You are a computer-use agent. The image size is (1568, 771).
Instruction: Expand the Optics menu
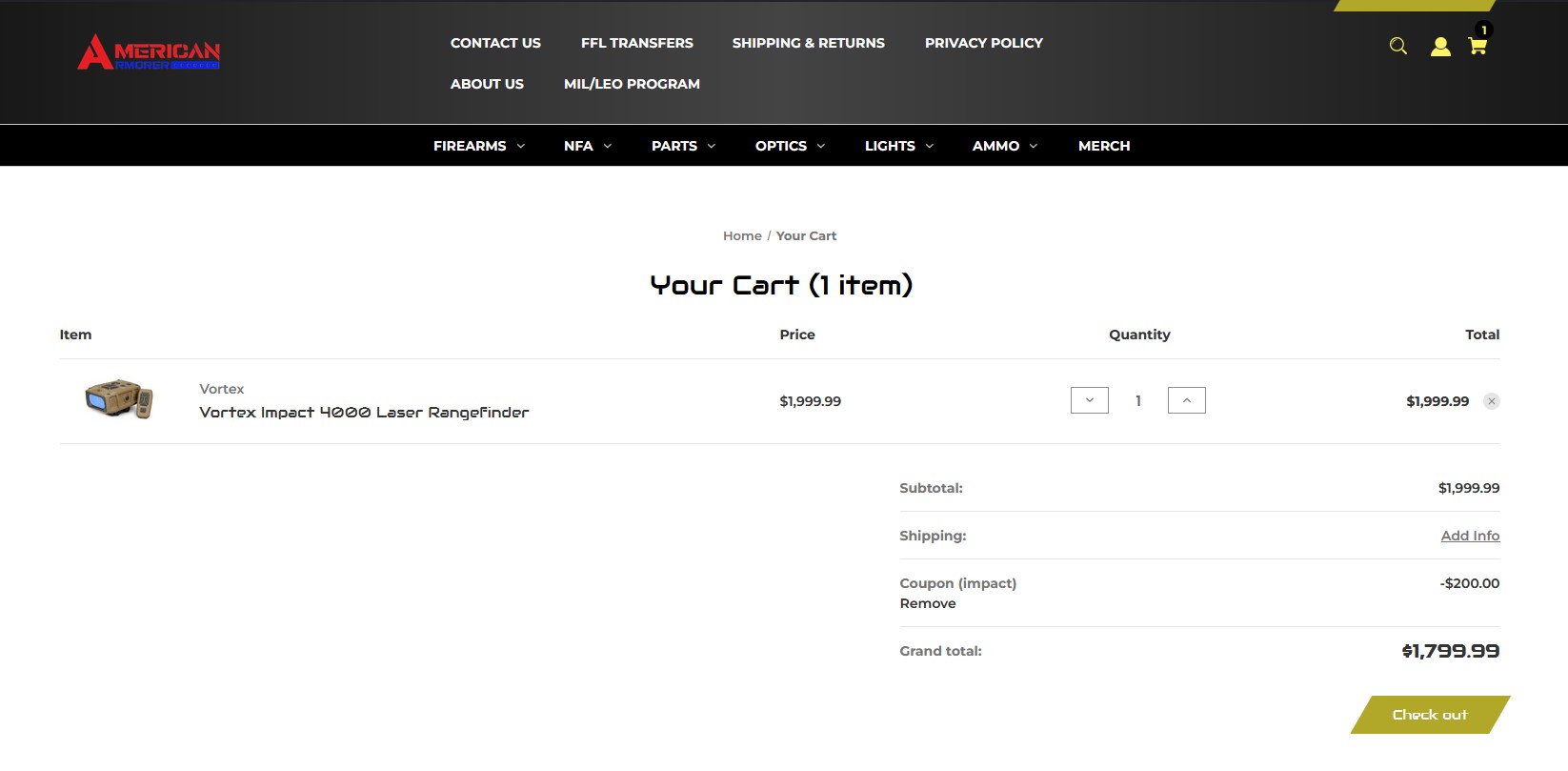[x=791, y=146]
